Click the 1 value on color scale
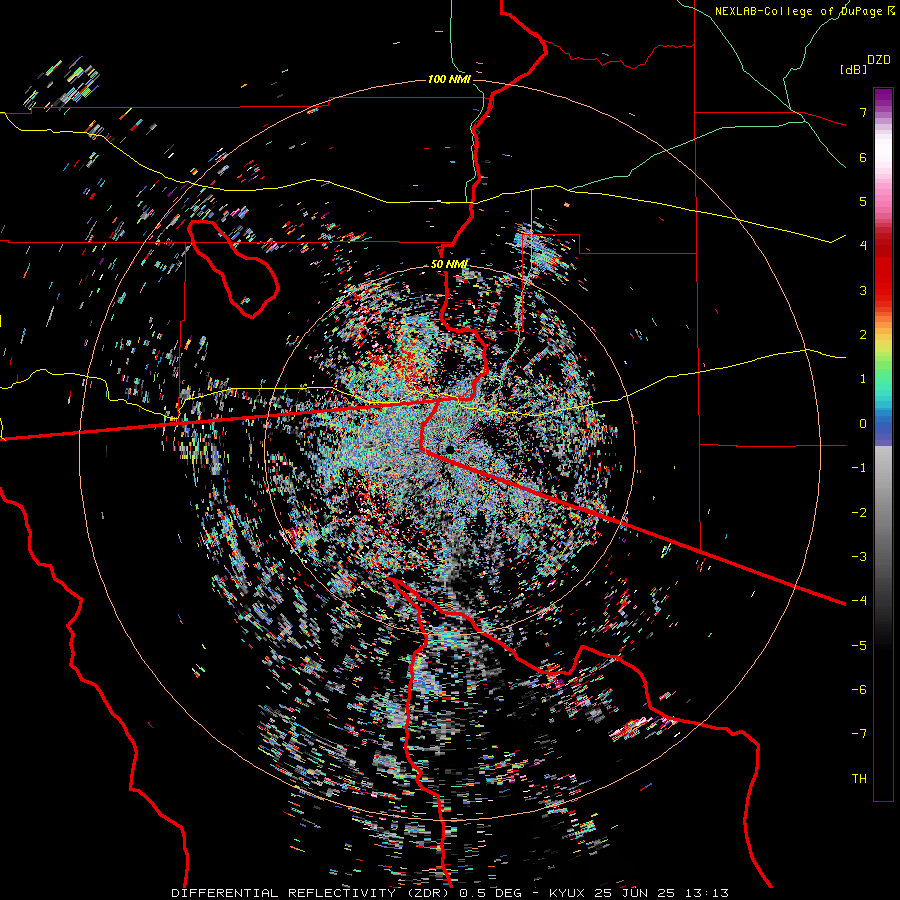 tap(863, 379)
